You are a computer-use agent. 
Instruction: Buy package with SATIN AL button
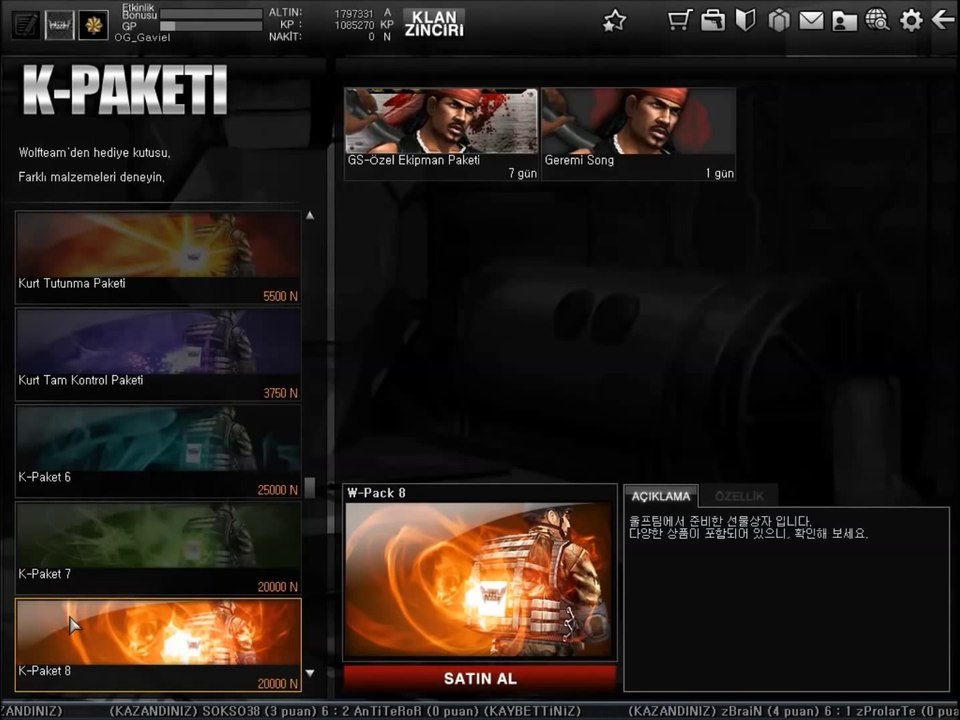[480, 678]
